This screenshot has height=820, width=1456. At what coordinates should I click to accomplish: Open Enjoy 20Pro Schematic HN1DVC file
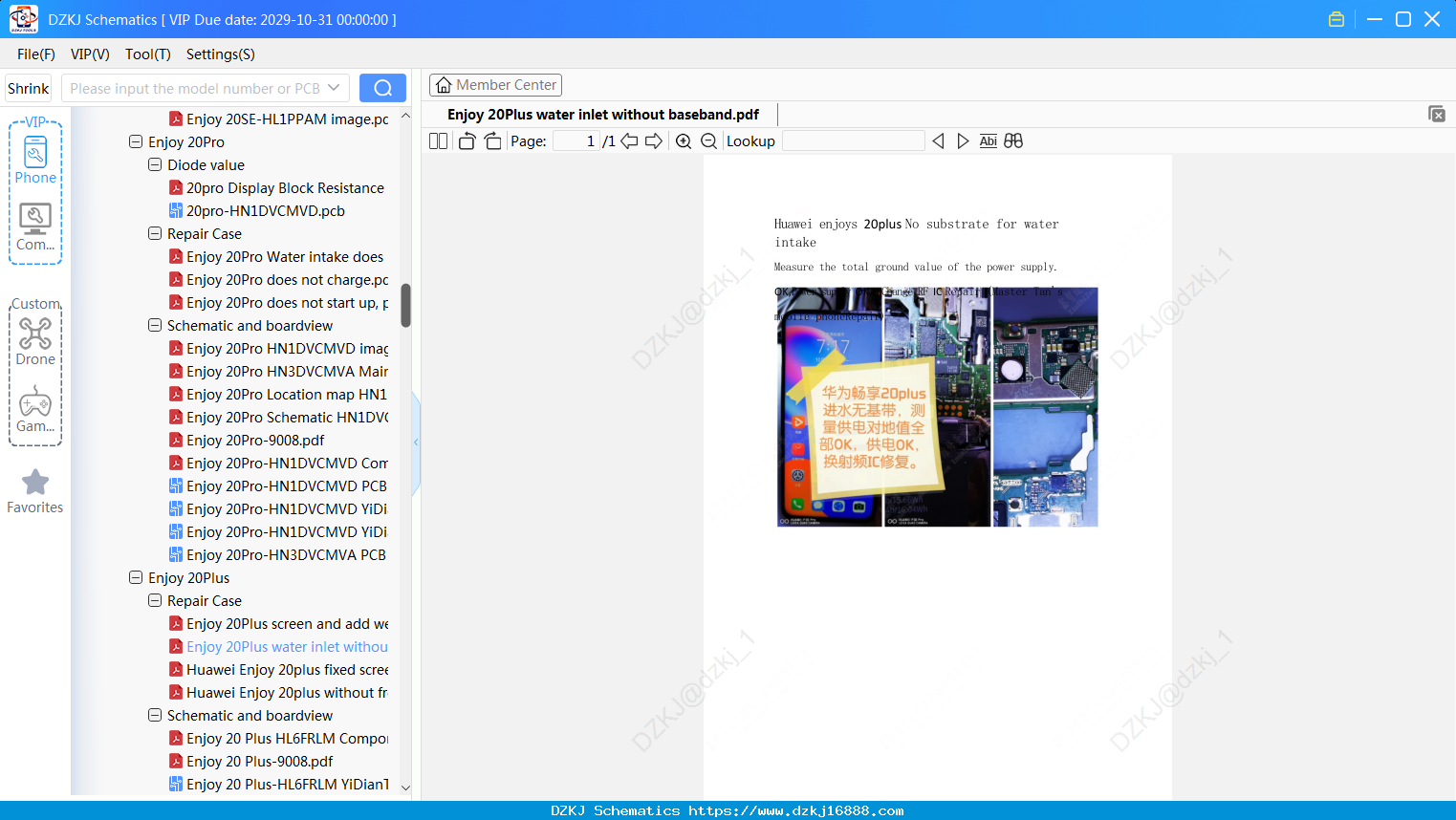(278, 418)
